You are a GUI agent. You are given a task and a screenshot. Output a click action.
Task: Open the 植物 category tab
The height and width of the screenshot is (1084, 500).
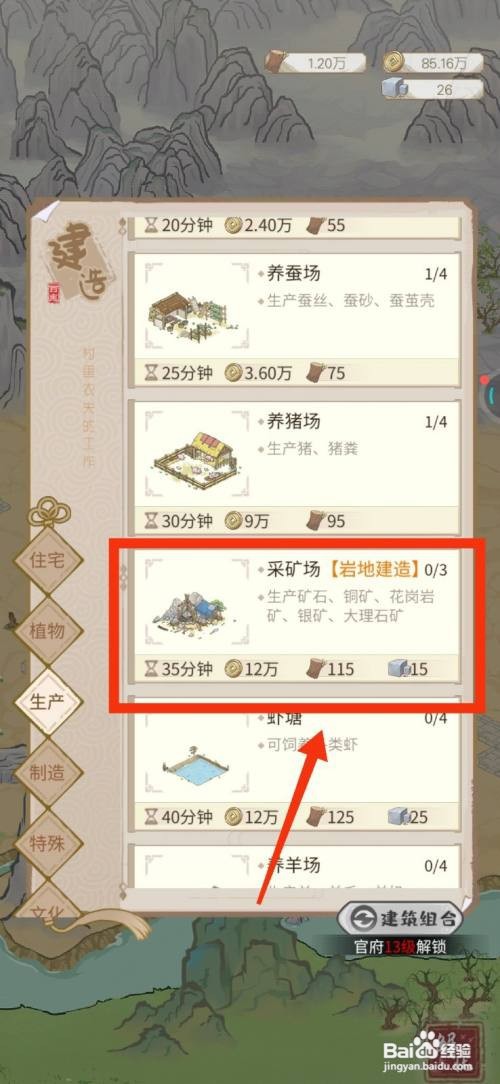[48, 631]
